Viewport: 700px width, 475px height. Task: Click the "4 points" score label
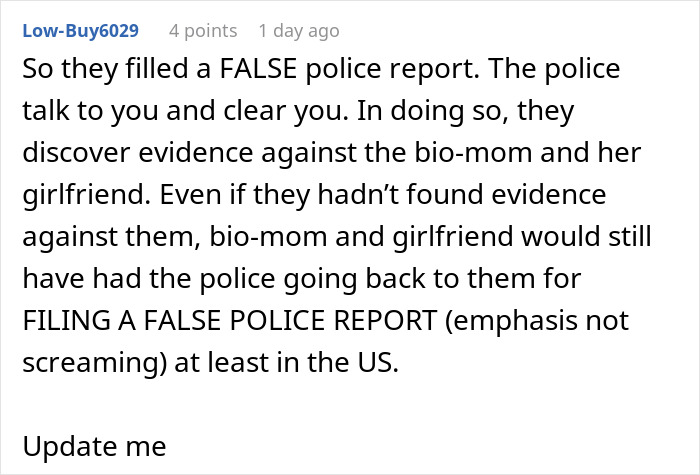click(203, 31)
